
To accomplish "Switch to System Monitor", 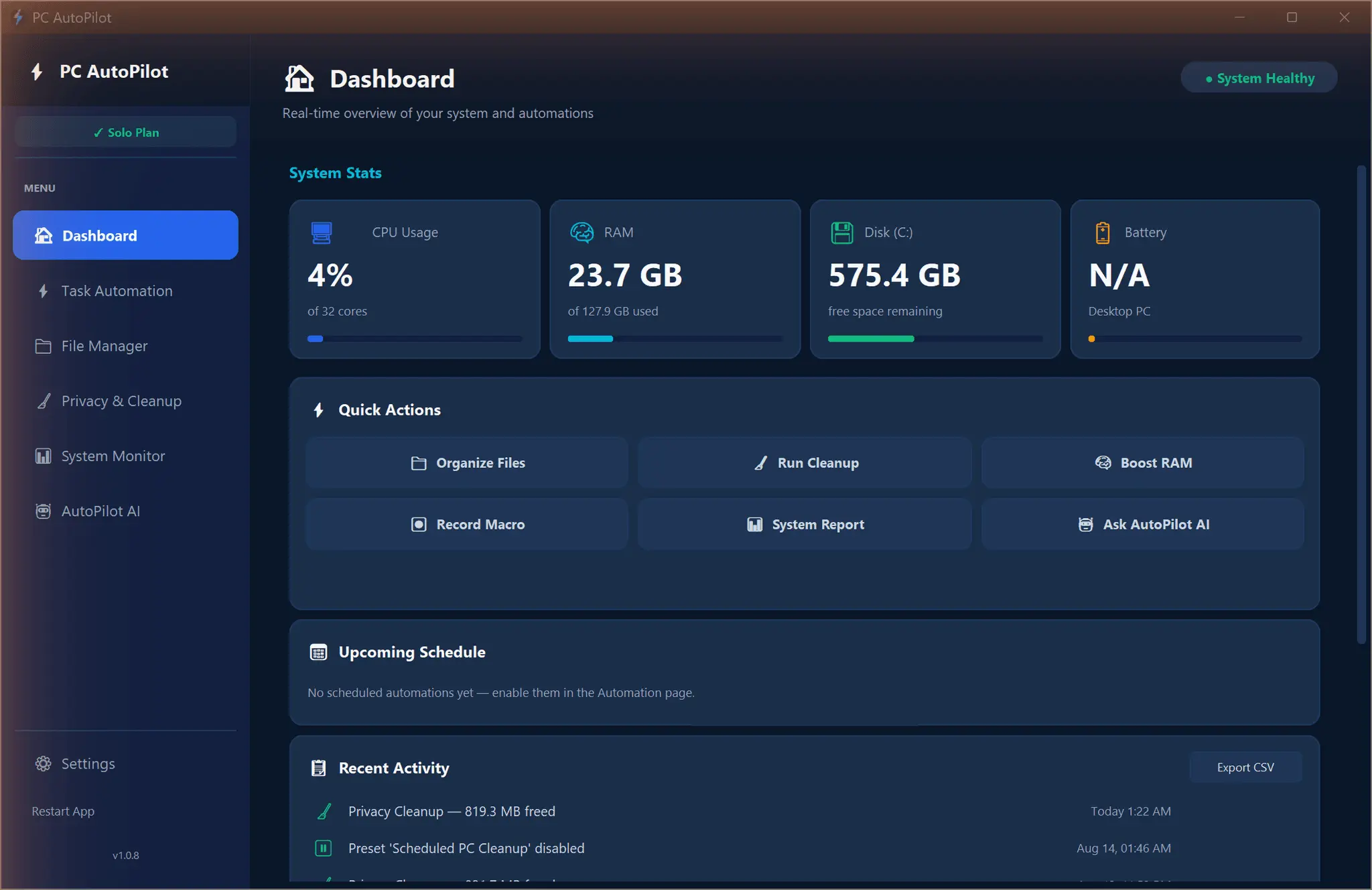I will click(125, 456).
